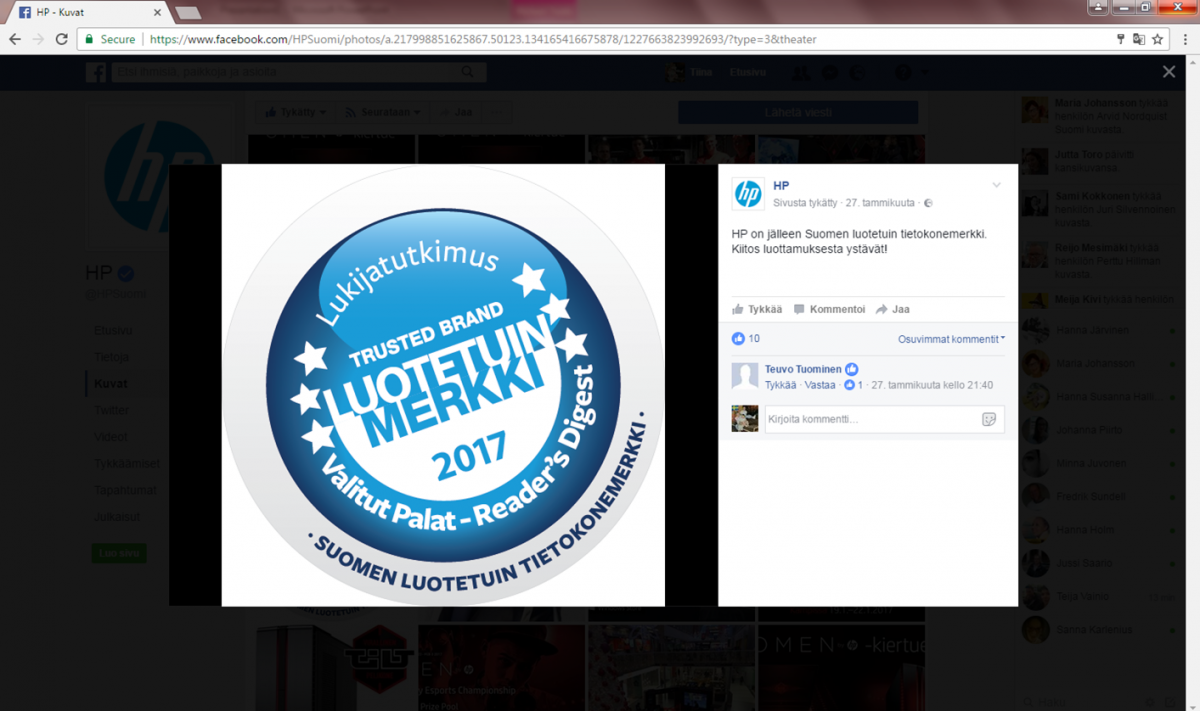
Task: Click the Lähetä viesti button
Action: [x=798, y=112]
